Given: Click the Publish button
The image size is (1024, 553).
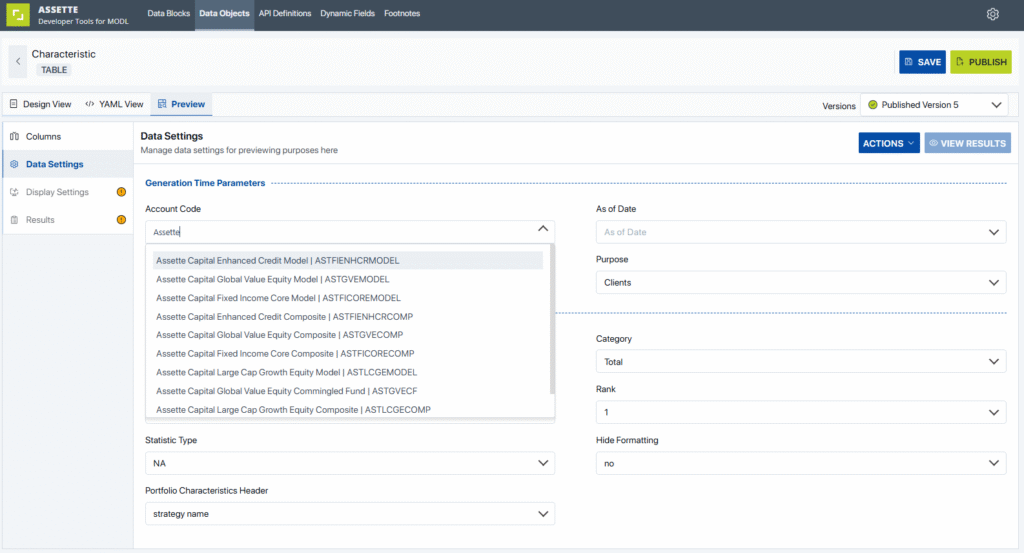Looking at the screenshot, I should click(980, 62).
